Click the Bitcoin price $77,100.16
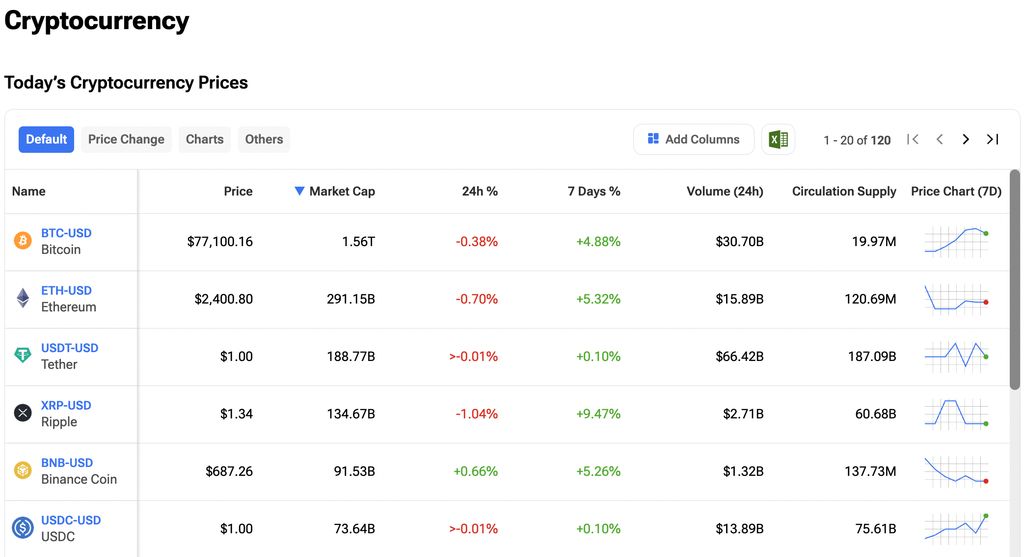Viewport: 1024px width, 557px height. (219, 242)
